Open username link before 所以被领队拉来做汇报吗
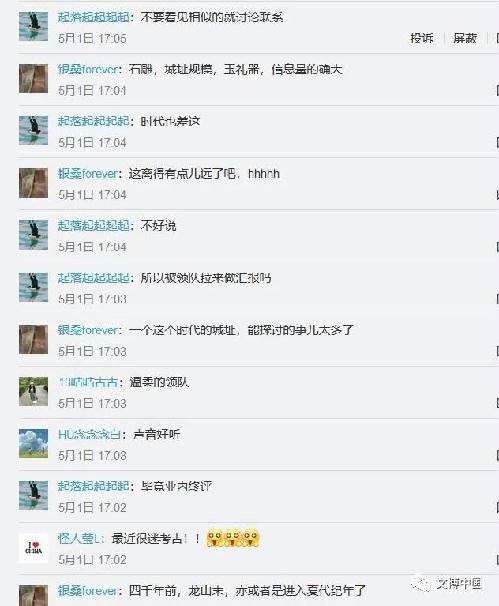The width and height of the screenshot is (499, 606). pos(94,277)
